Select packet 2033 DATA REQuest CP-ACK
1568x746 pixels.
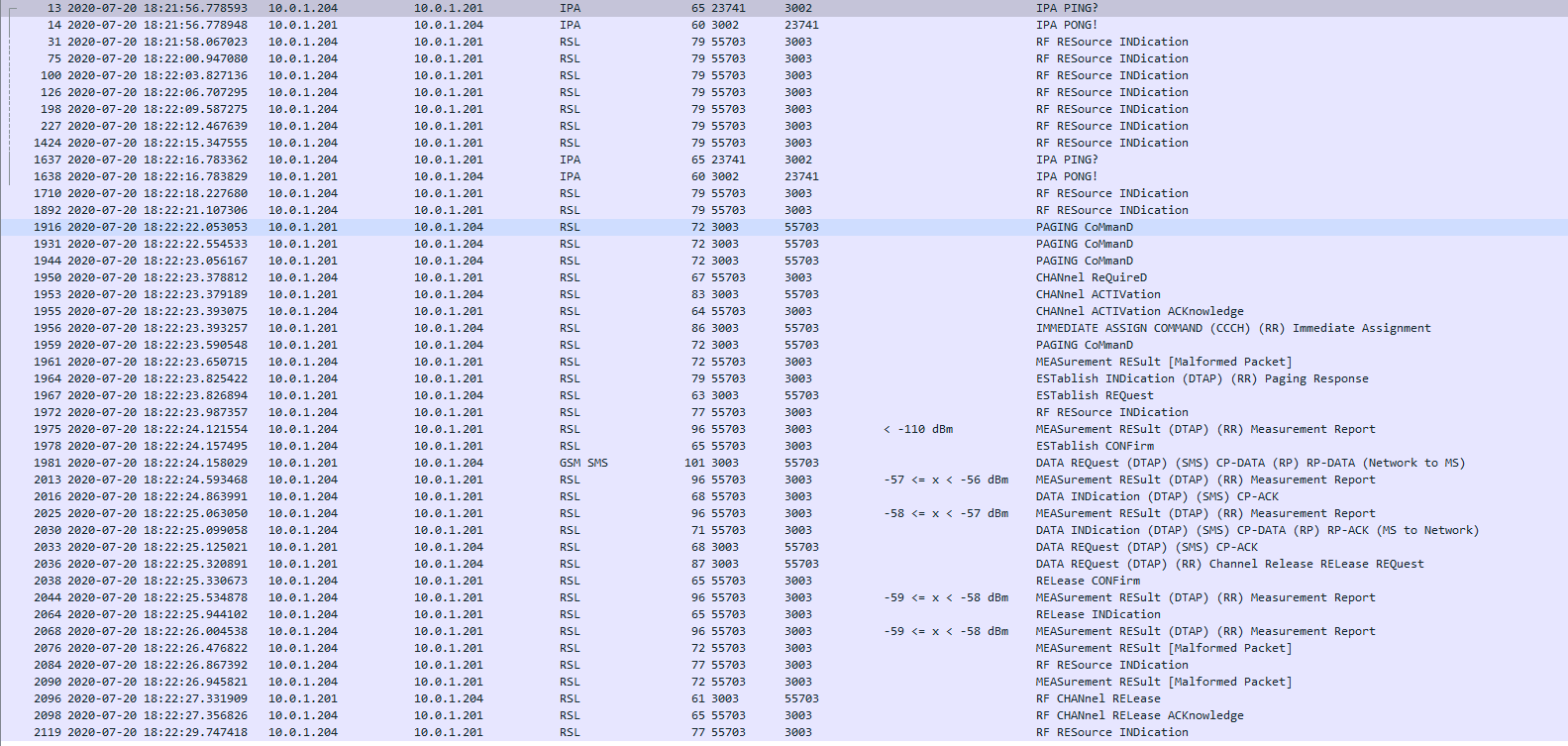click(1146, 547)
